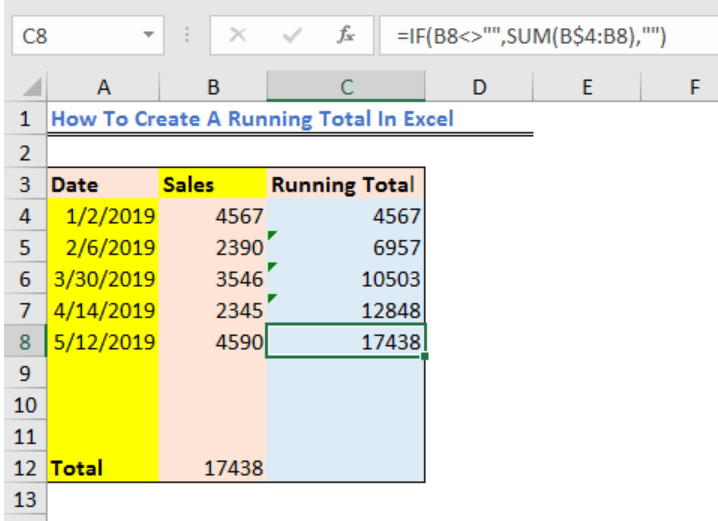Confirm entry with the checkmark icon
Image resolution: width=718 pixels, height=521 pixels.
coord(292,35)
